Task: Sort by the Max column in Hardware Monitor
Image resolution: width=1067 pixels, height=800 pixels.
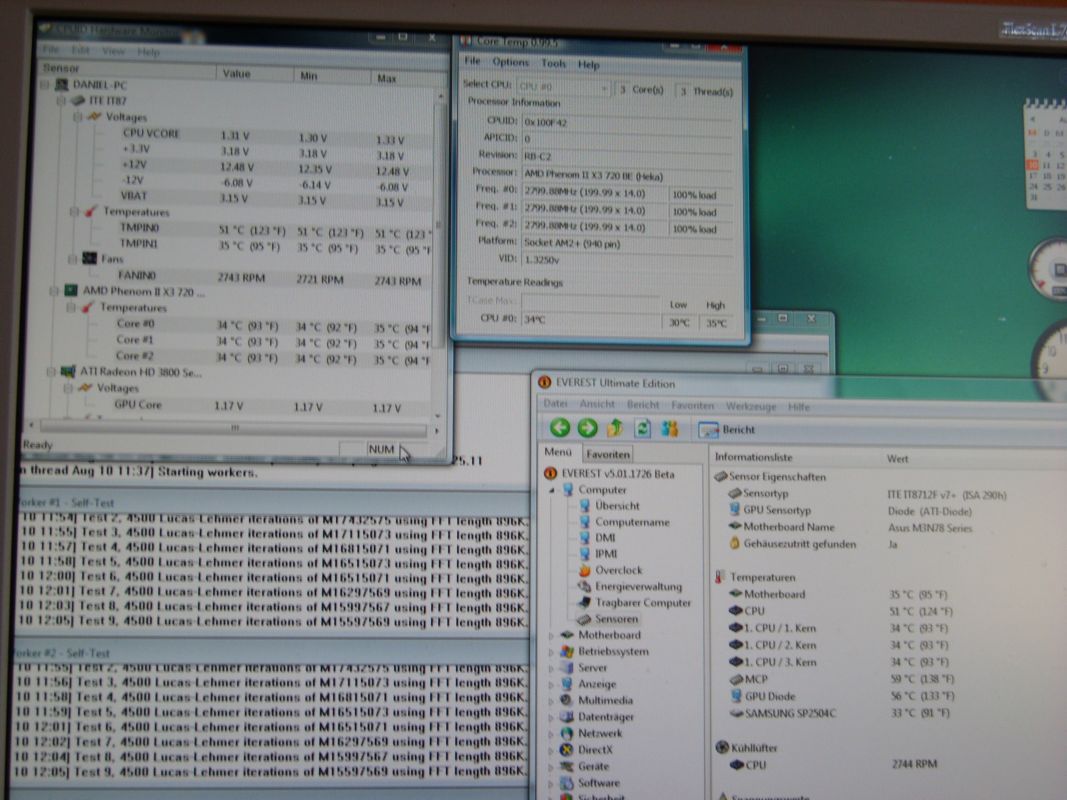Action: pos(406,78)
